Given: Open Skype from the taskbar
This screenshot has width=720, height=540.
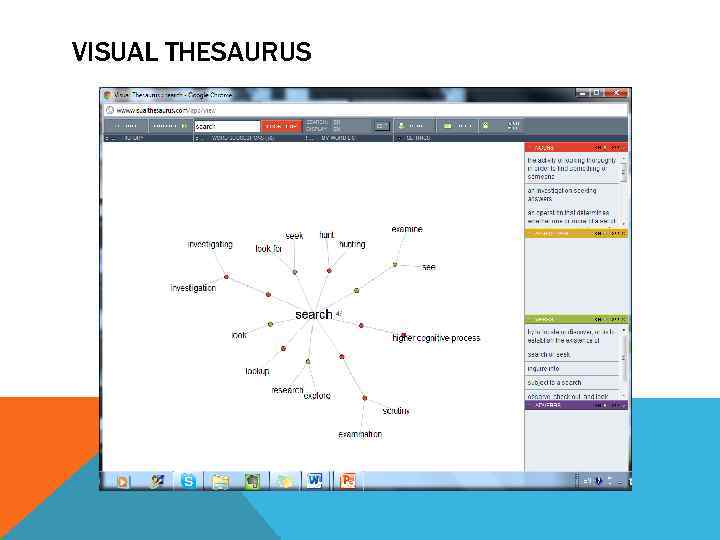Looking at the screenshot, I should [x=188, y=481].
